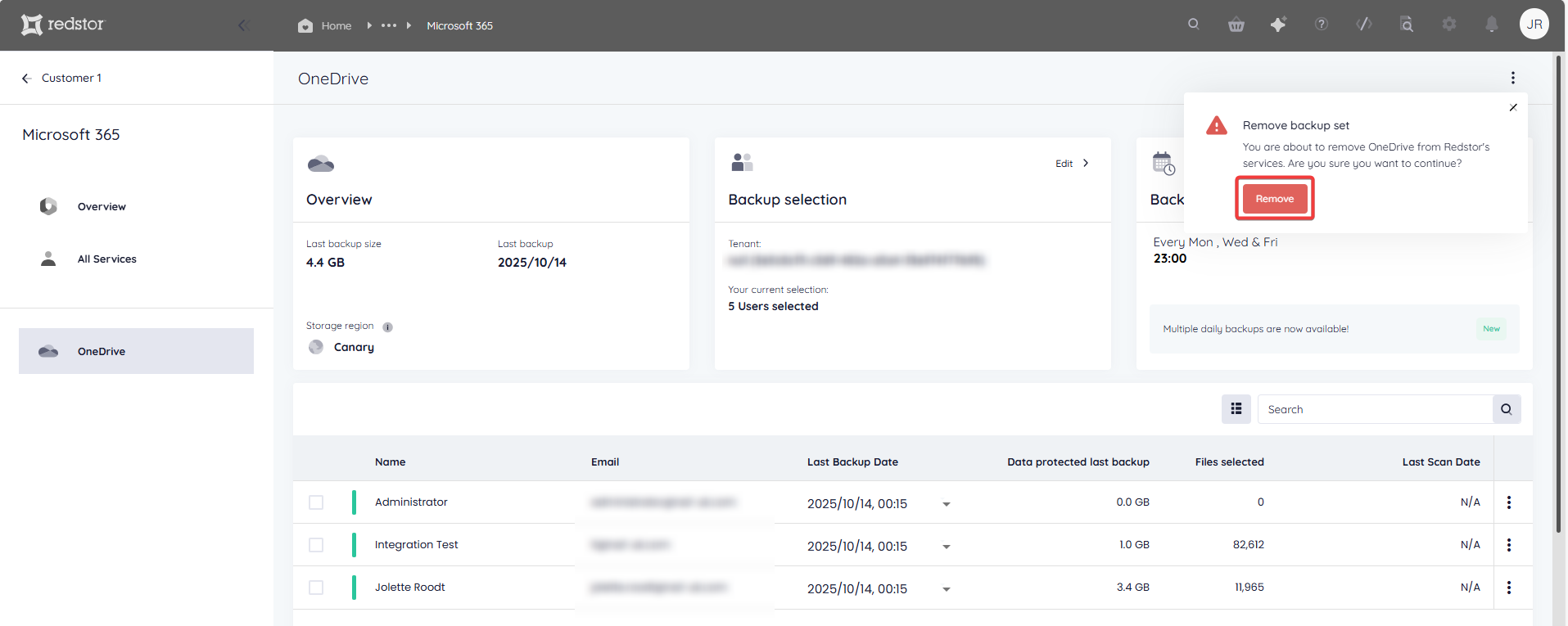
Task: Open Jolette Roodt row actions menu
Action: (1509, 588)
